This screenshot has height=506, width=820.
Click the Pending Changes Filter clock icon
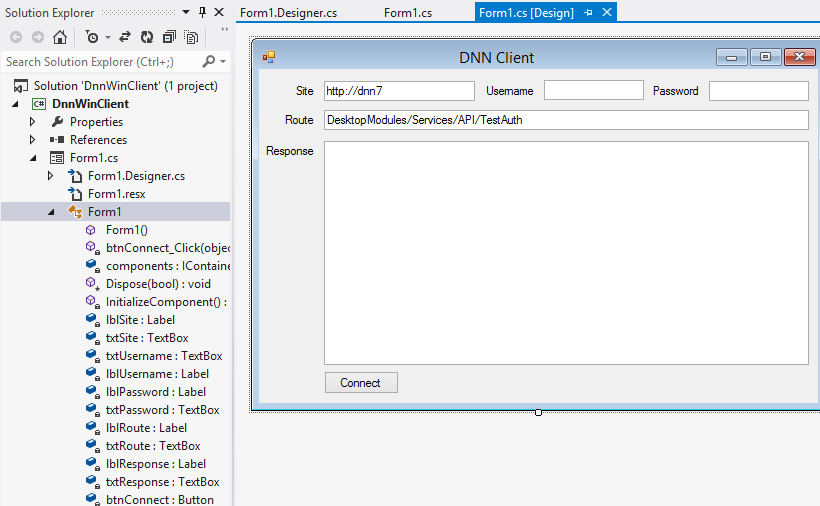(x=92, y=37)
